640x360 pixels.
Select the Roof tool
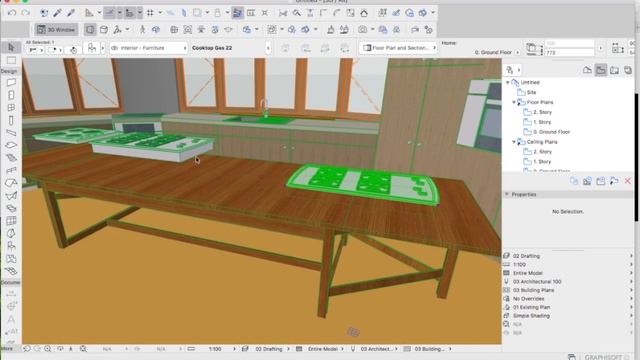pyautogui.click(x=11, y=183)
